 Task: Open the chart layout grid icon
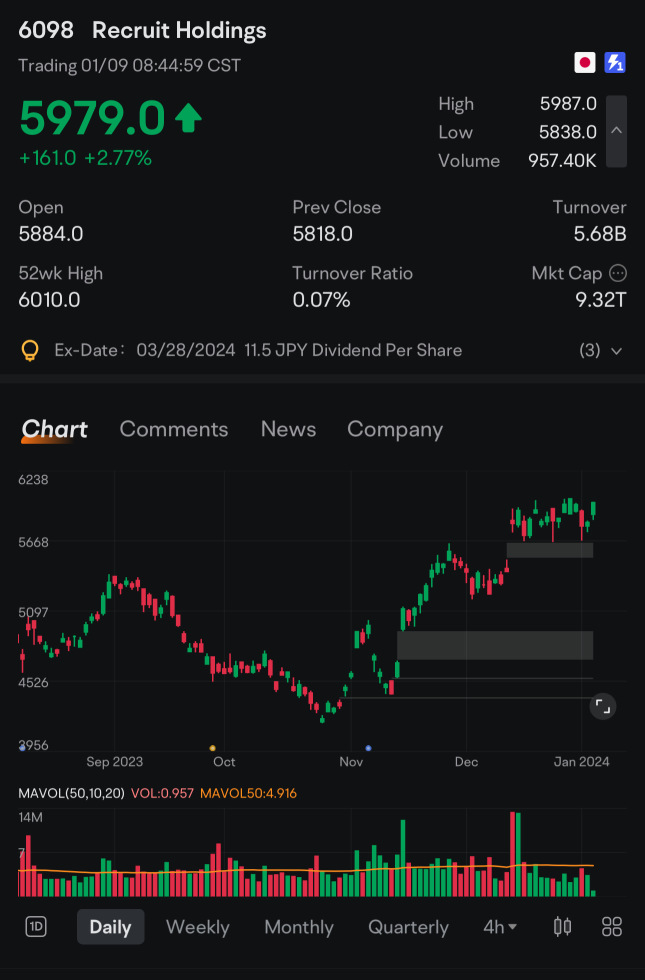[611, 927]
